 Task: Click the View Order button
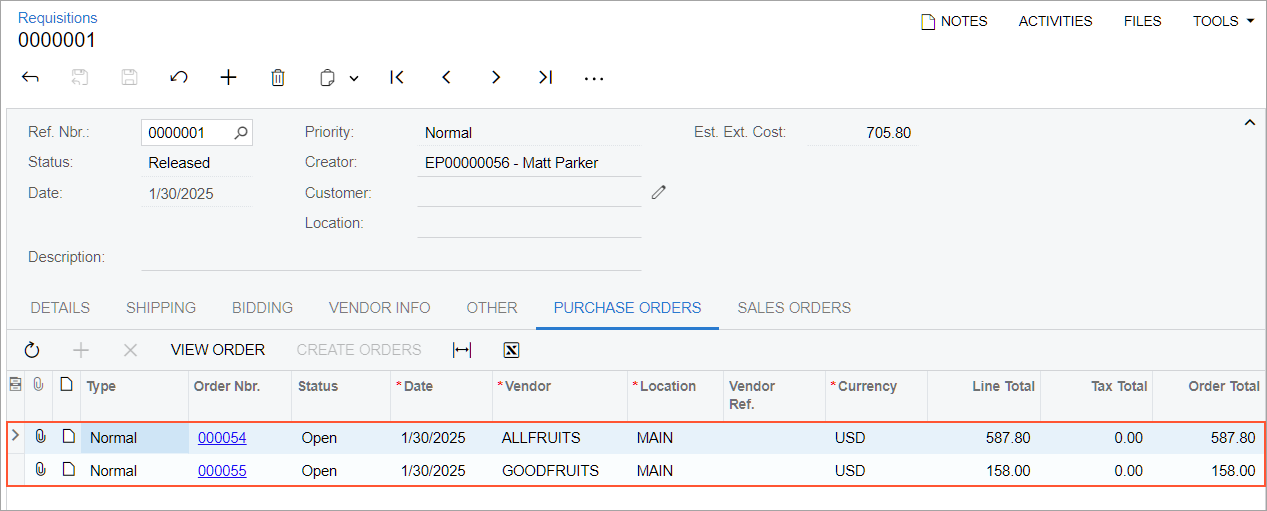point(218,350)
